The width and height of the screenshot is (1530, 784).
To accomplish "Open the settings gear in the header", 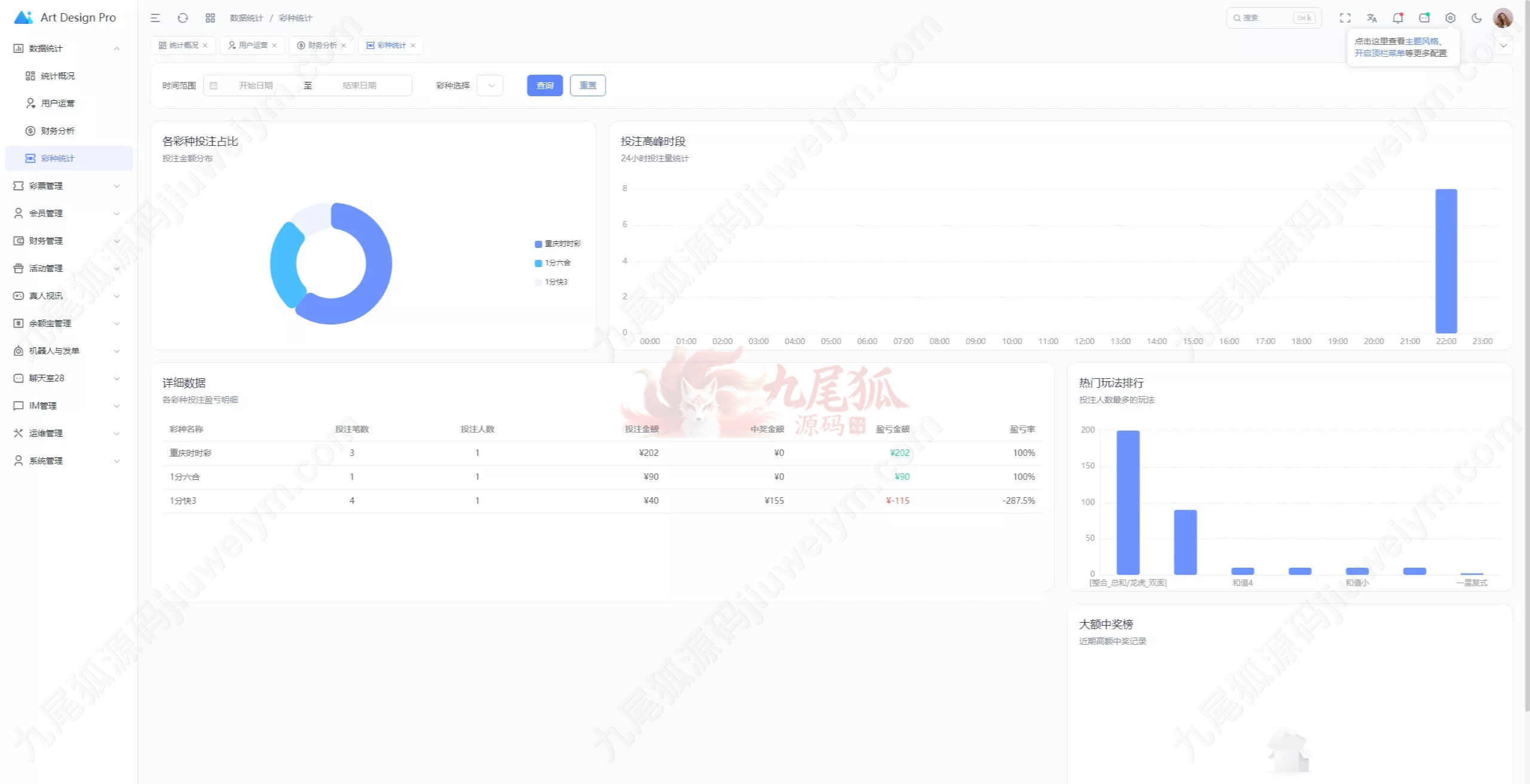I will (1450, 18).
